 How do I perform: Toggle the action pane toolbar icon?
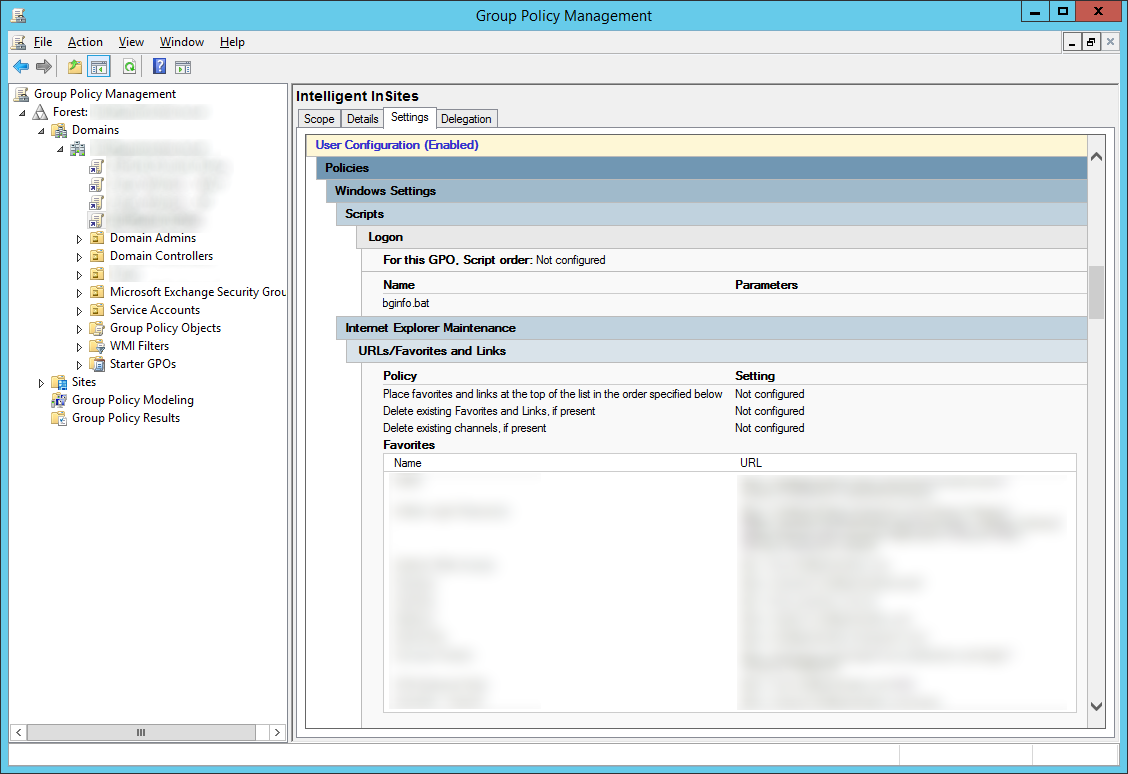183,67
